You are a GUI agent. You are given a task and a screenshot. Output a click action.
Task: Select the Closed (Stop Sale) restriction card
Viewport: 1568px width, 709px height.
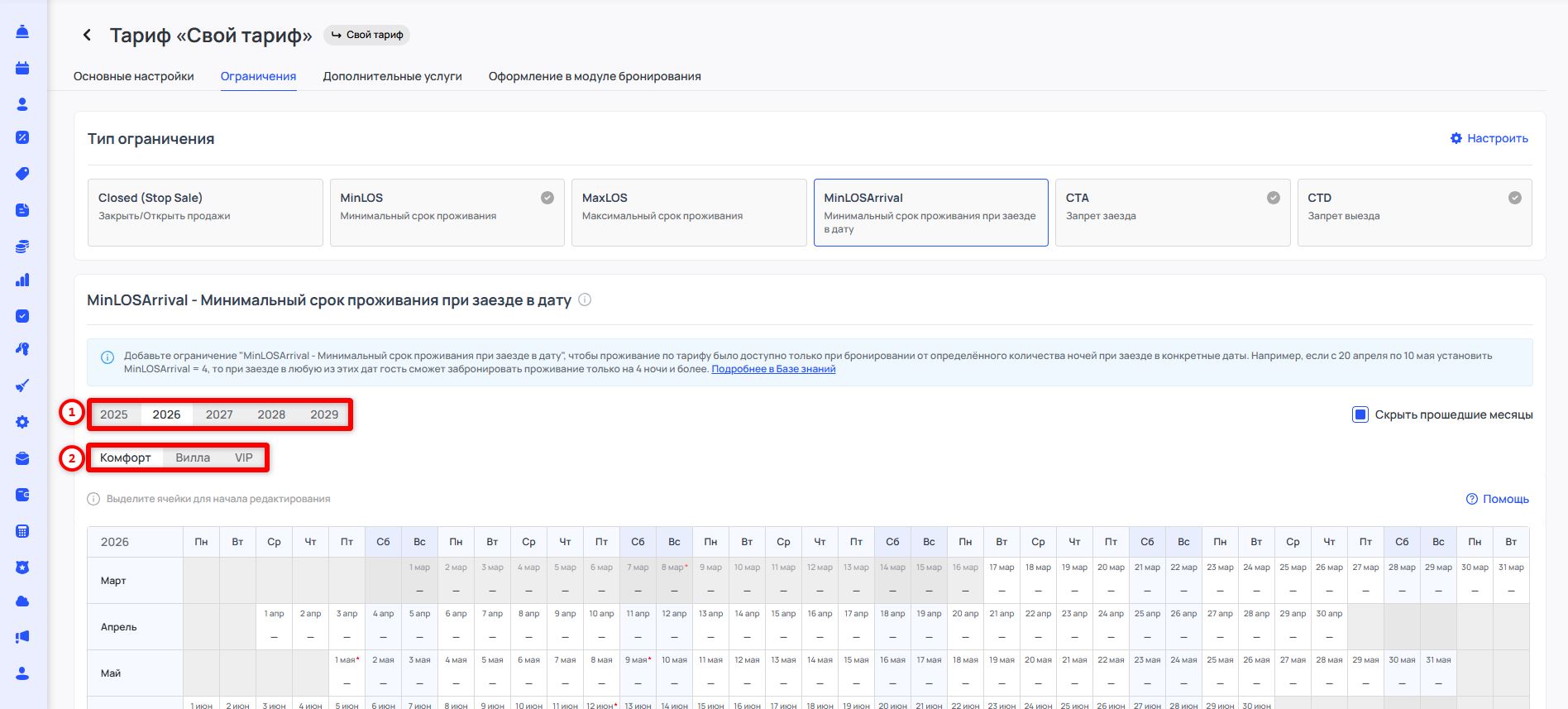click(x=205, y=213)
